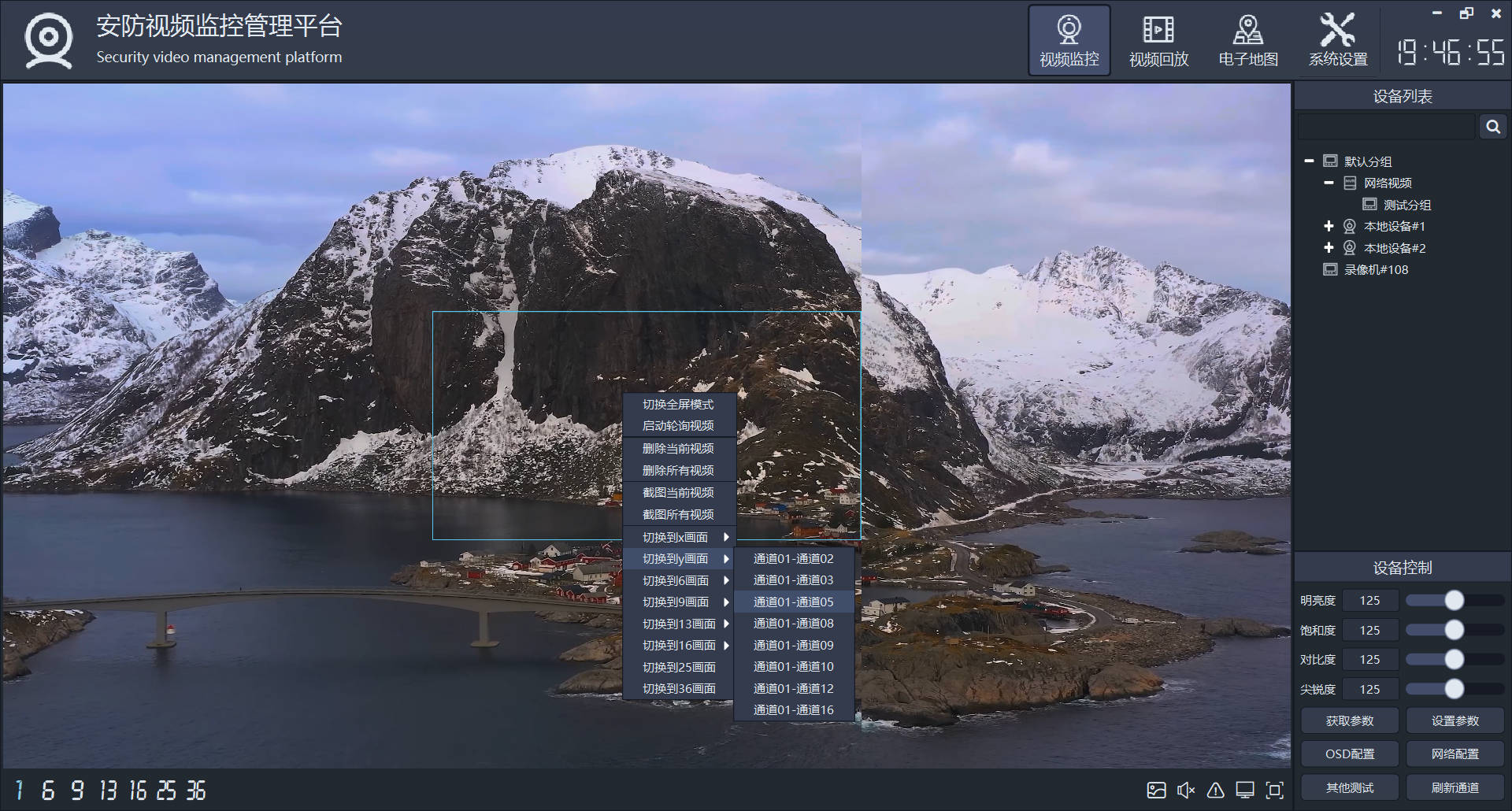Screen dimensions: 1512x811
Task: Click the 其他测试 button
Action: [x=1350, y=787]
